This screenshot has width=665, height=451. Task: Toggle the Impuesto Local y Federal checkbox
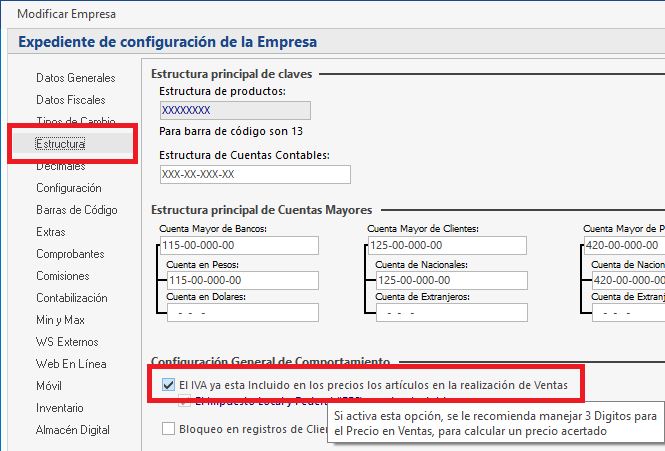click(x=184, y=403)
